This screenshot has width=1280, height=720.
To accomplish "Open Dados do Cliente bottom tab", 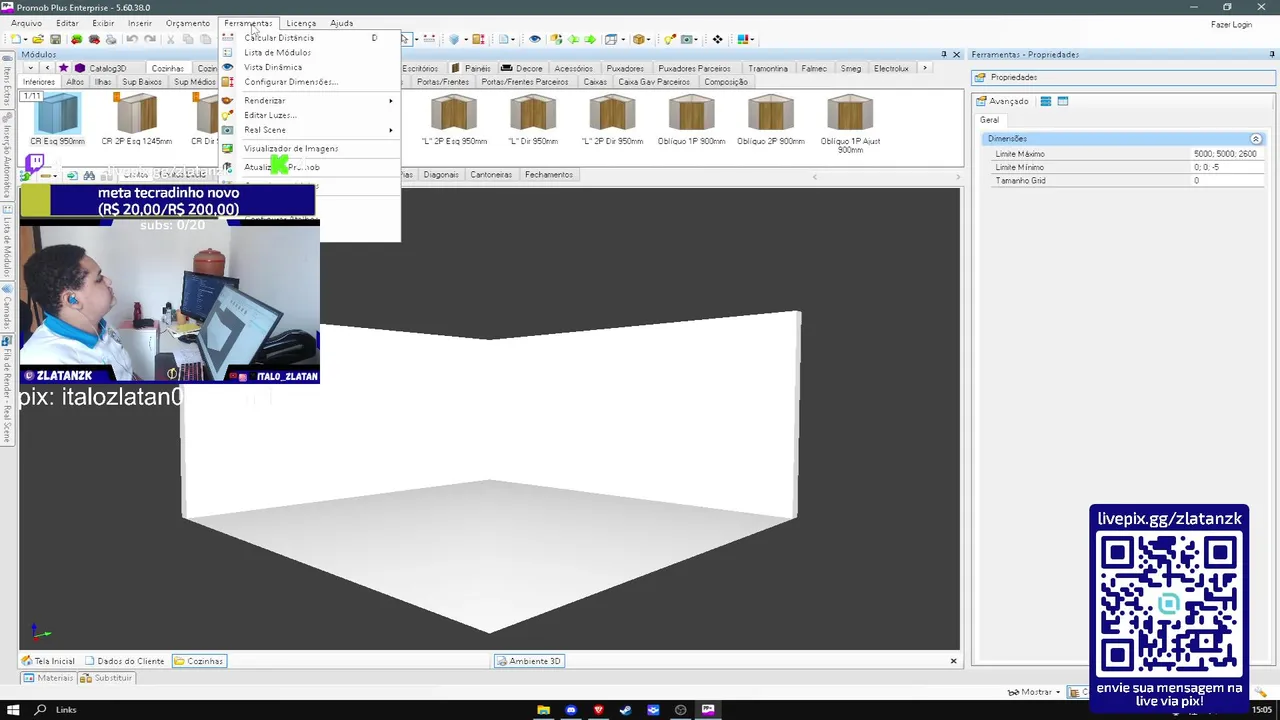I will coord(125,661).
